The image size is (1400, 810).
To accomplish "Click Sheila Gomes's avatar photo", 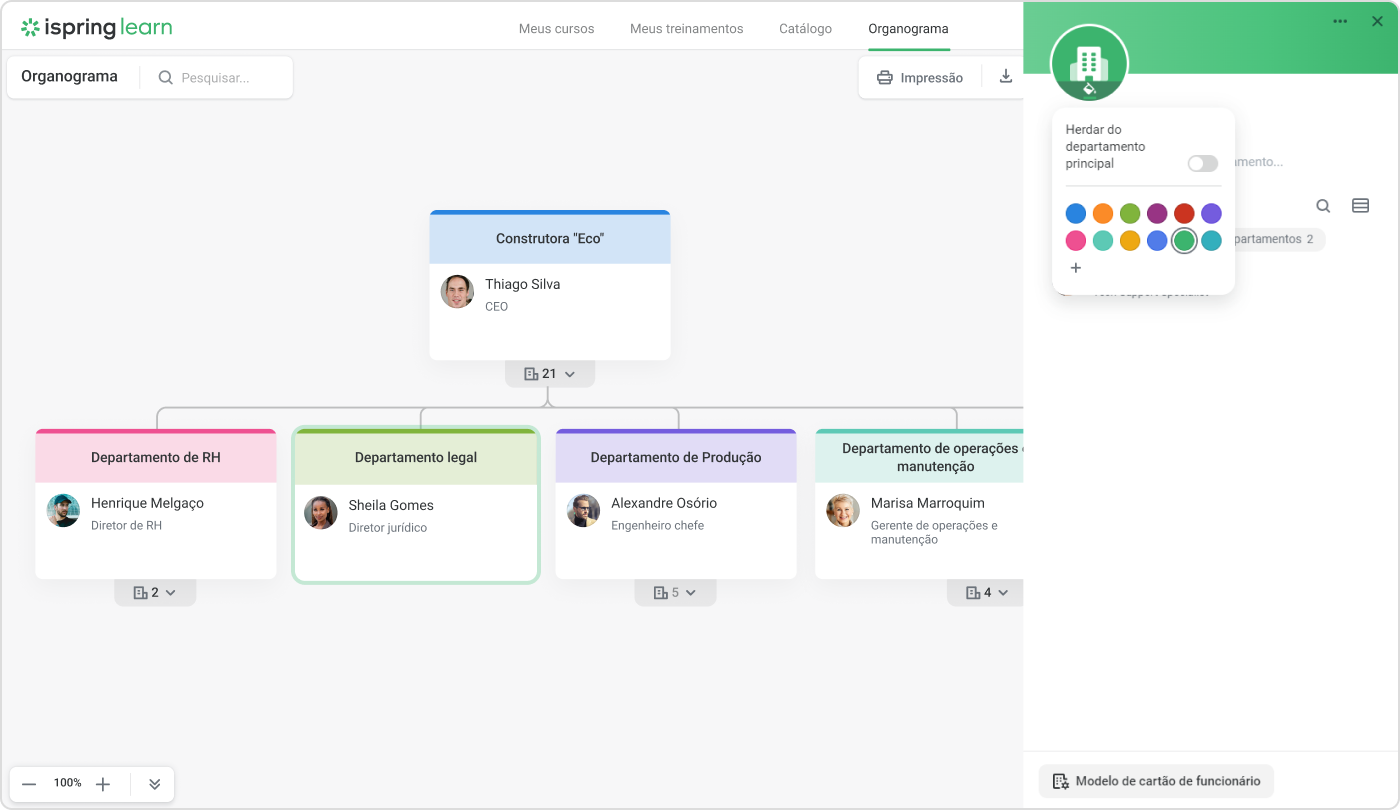I will tap(321, 512).
